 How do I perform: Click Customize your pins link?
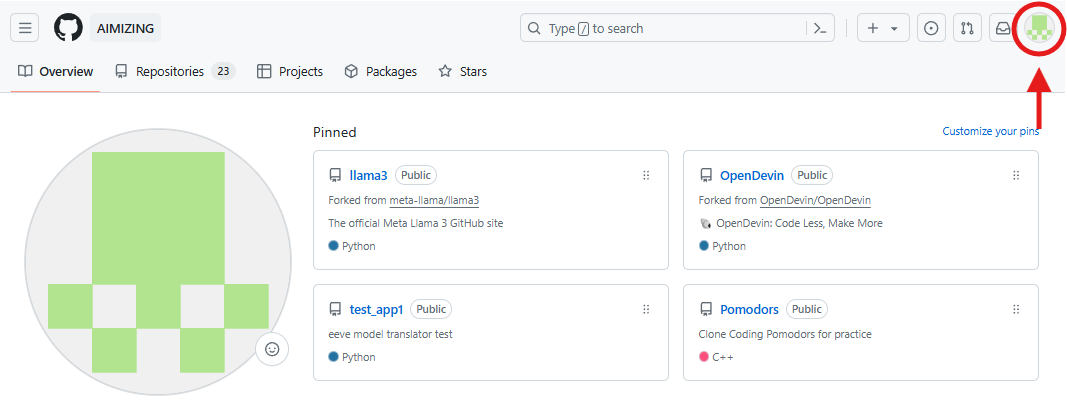tap(990, 132)
